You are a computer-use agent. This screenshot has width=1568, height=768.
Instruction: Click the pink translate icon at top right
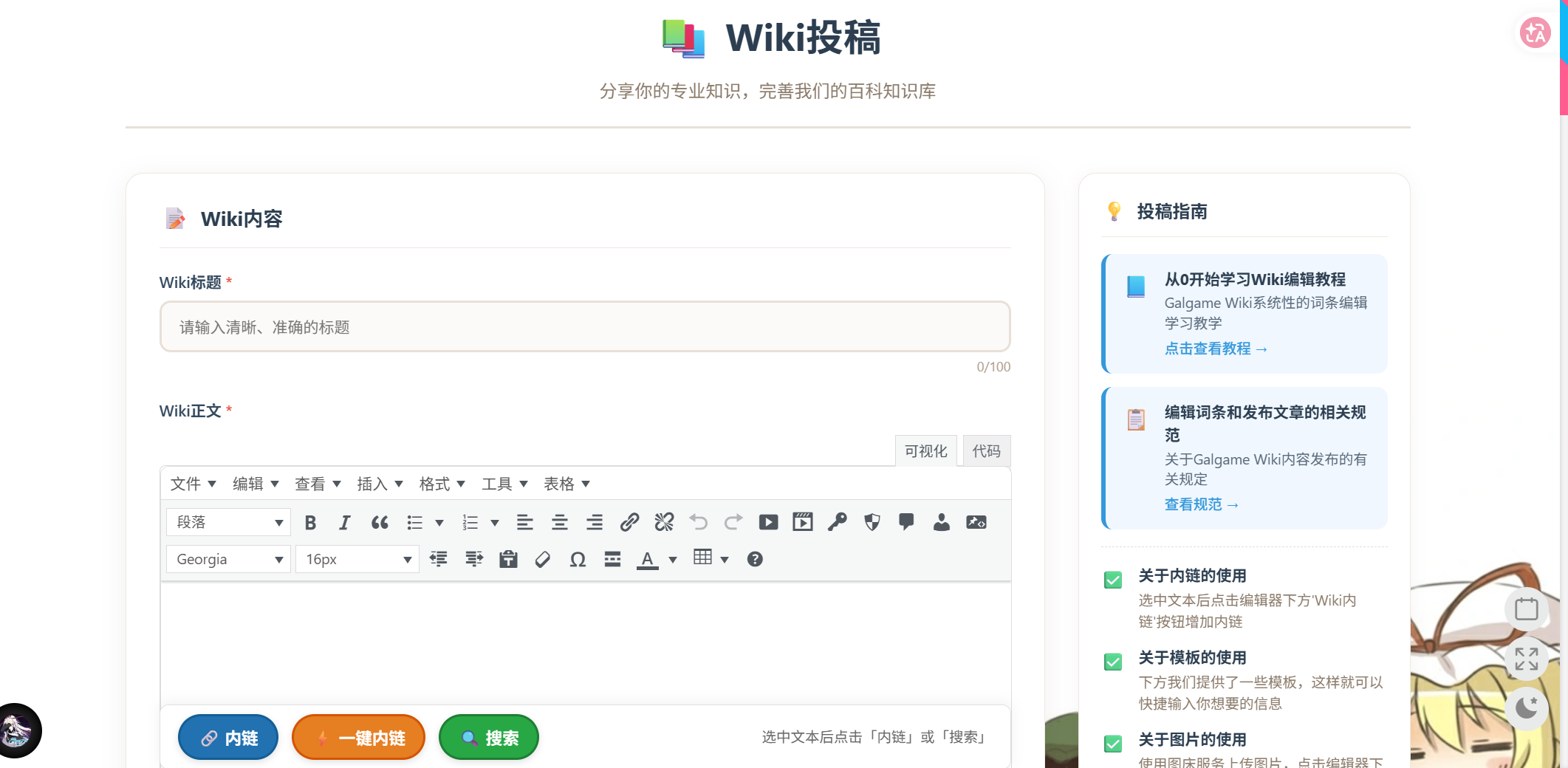click(x=1536, y=33)
